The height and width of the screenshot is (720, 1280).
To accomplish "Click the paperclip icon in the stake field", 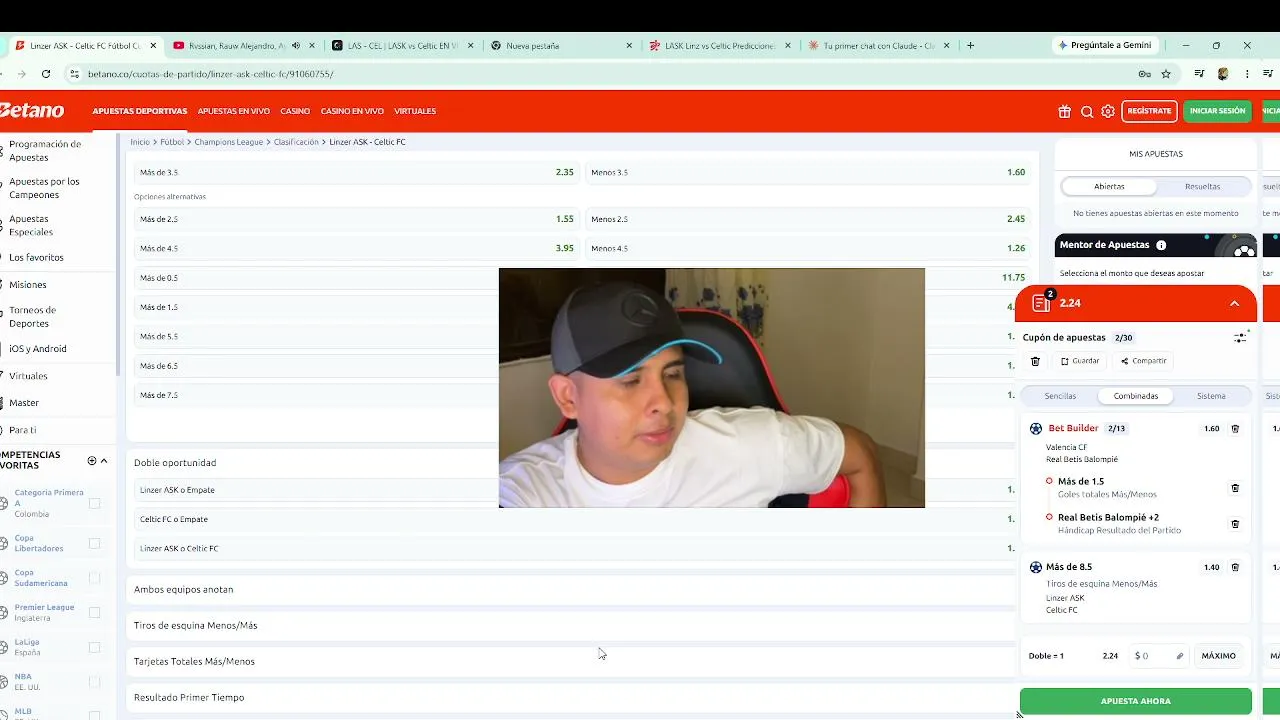I will point(1180,656).
